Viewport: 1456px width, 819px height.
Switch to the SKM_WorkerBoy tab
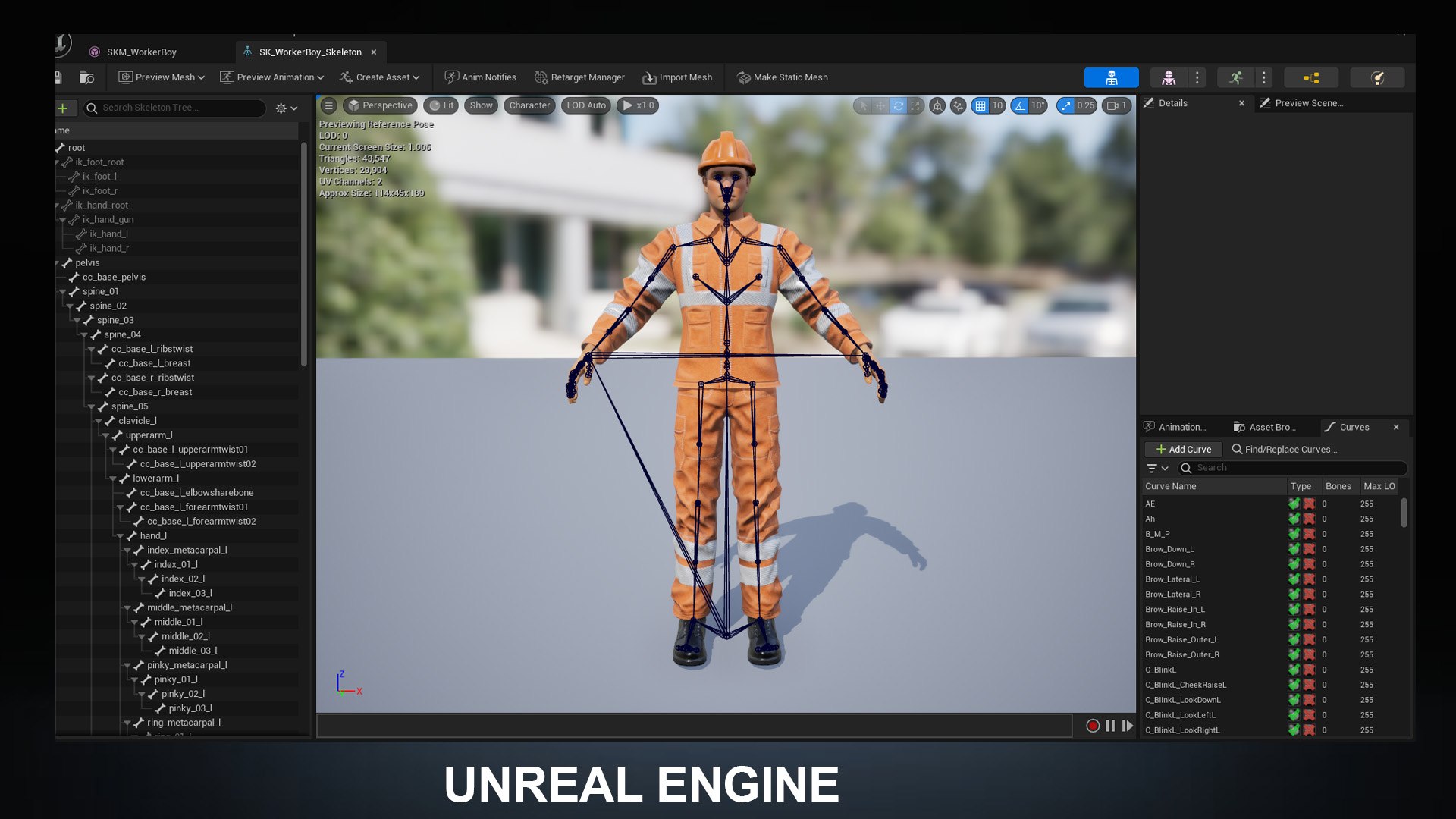click(141, 52)
